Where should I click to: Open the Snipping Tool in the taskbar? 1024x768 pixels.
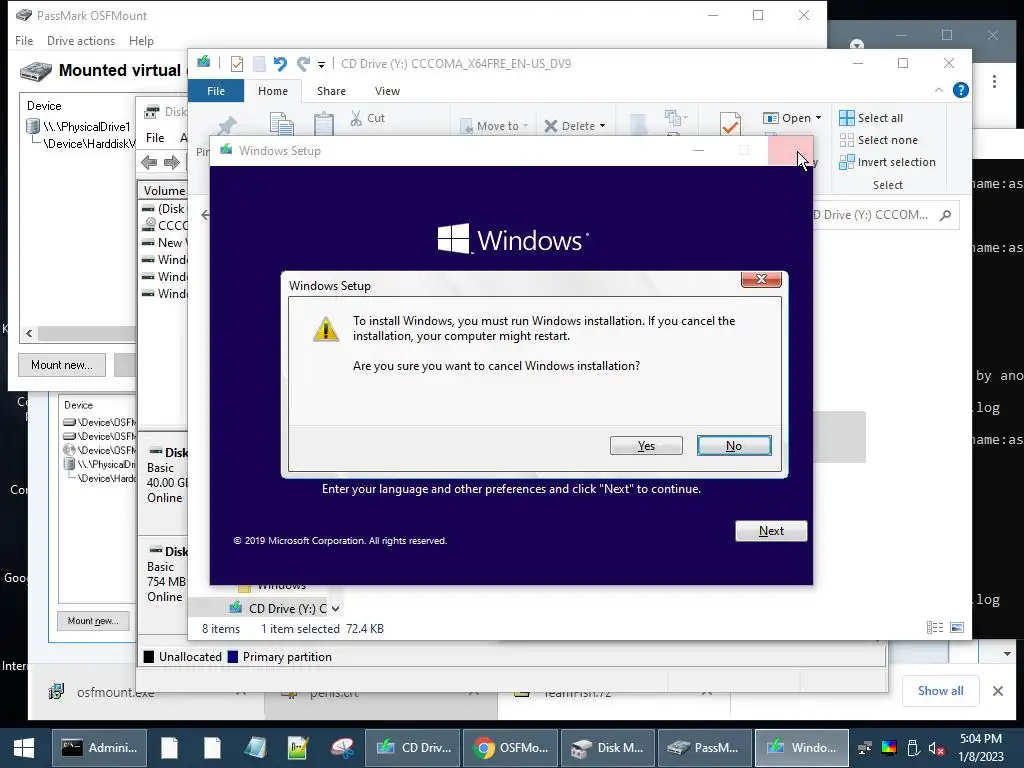342,748
